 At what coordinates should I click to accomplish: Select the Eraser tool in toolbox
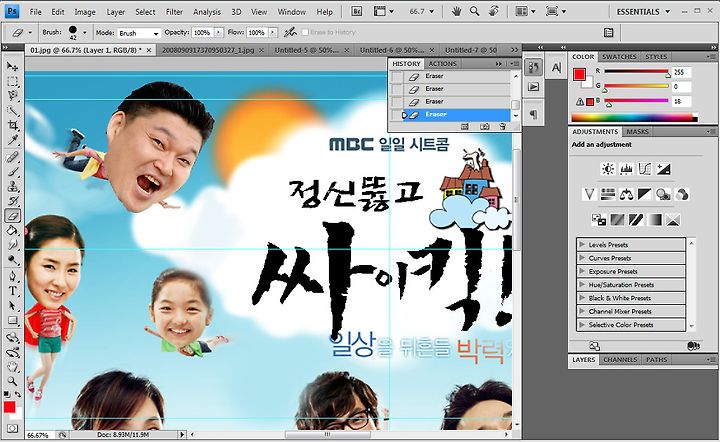point(12,215)
